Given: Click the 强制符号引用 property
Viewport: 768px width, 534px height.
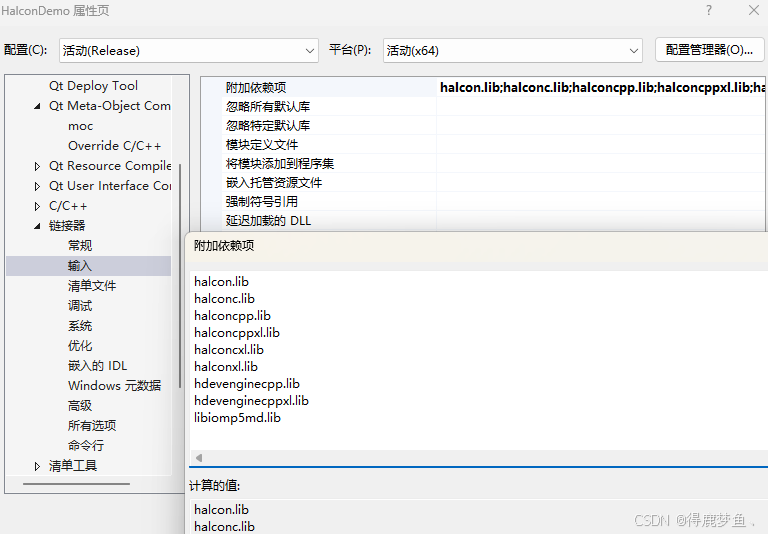Looking at the screenshot, I should (262, 202).
